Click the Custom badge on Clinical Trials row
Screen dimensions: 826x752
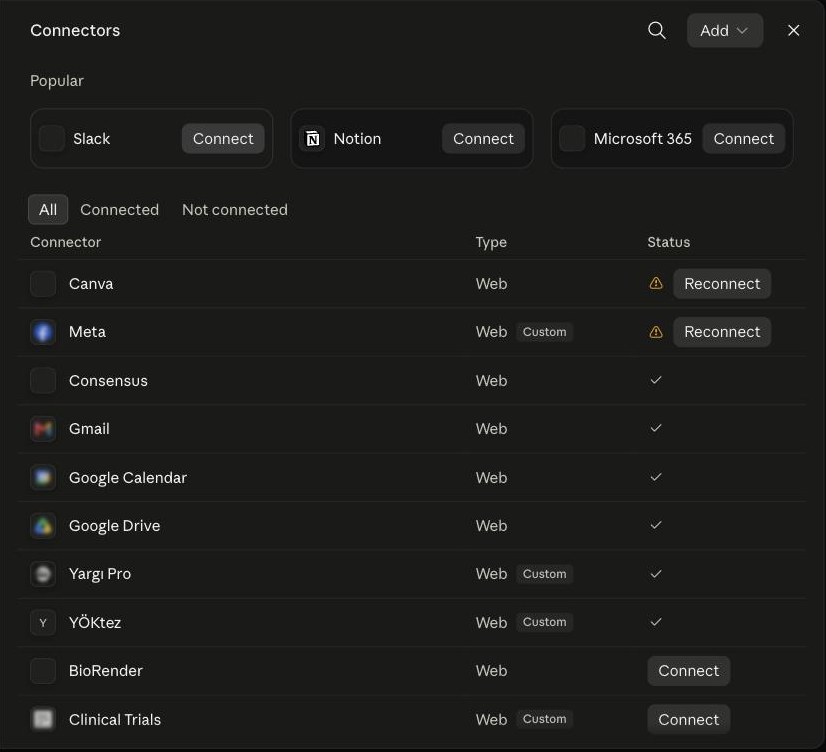[x=544, y=719]
